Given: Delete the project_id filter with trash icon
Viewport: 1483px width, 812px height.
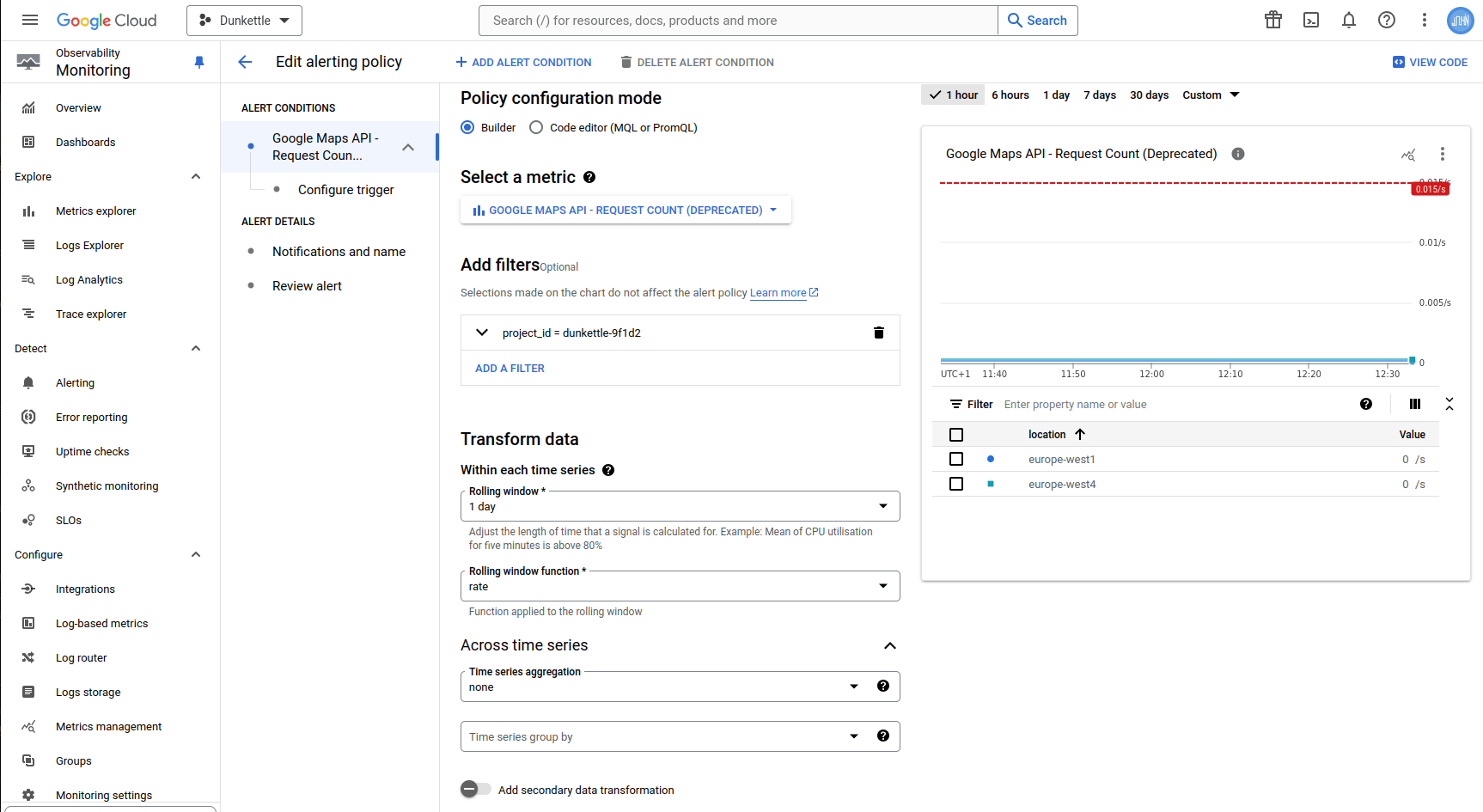Looking at the screenshot, I should (878, 333).
